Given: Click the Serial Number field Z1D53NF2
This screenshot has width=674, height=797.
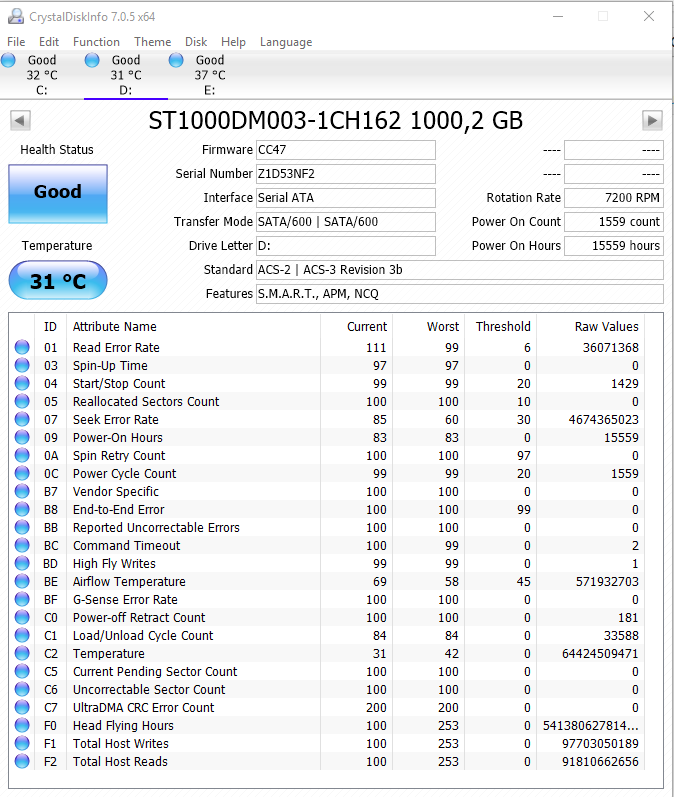Looking at the screenshot, I should click(x=346, y=174).
